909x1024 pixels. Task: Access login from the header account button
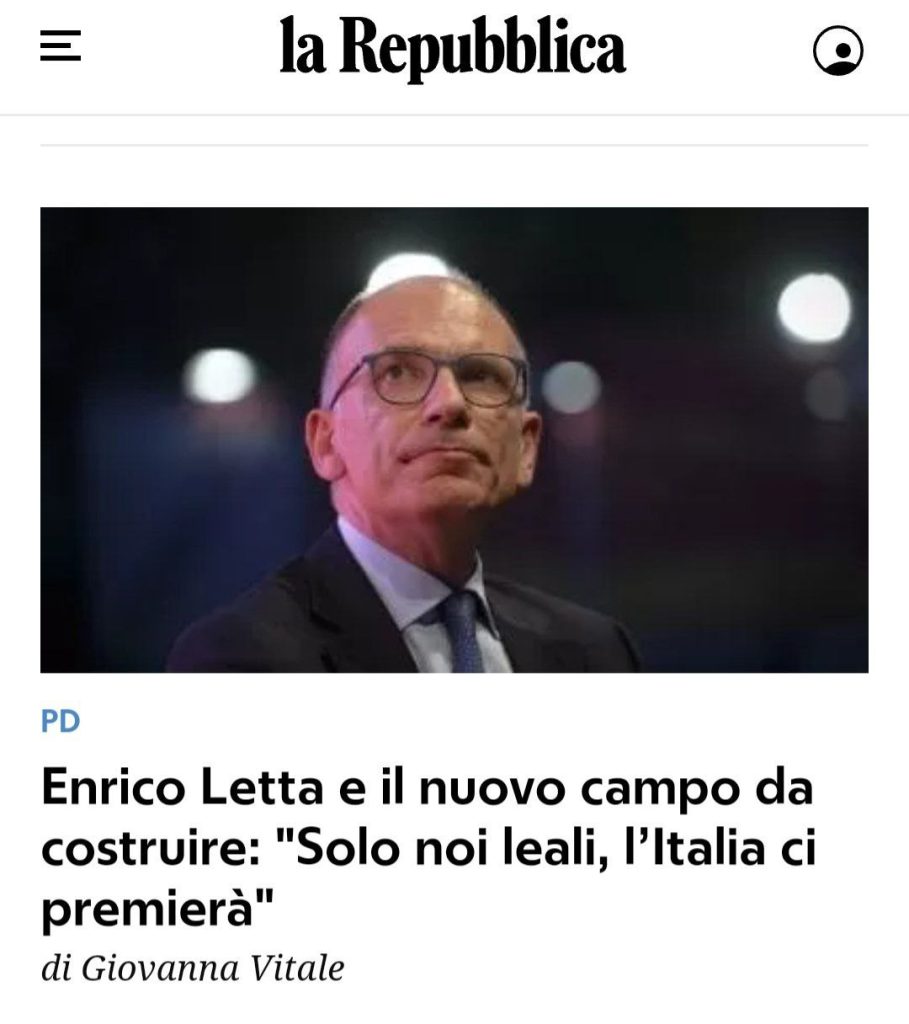(838, 50)
